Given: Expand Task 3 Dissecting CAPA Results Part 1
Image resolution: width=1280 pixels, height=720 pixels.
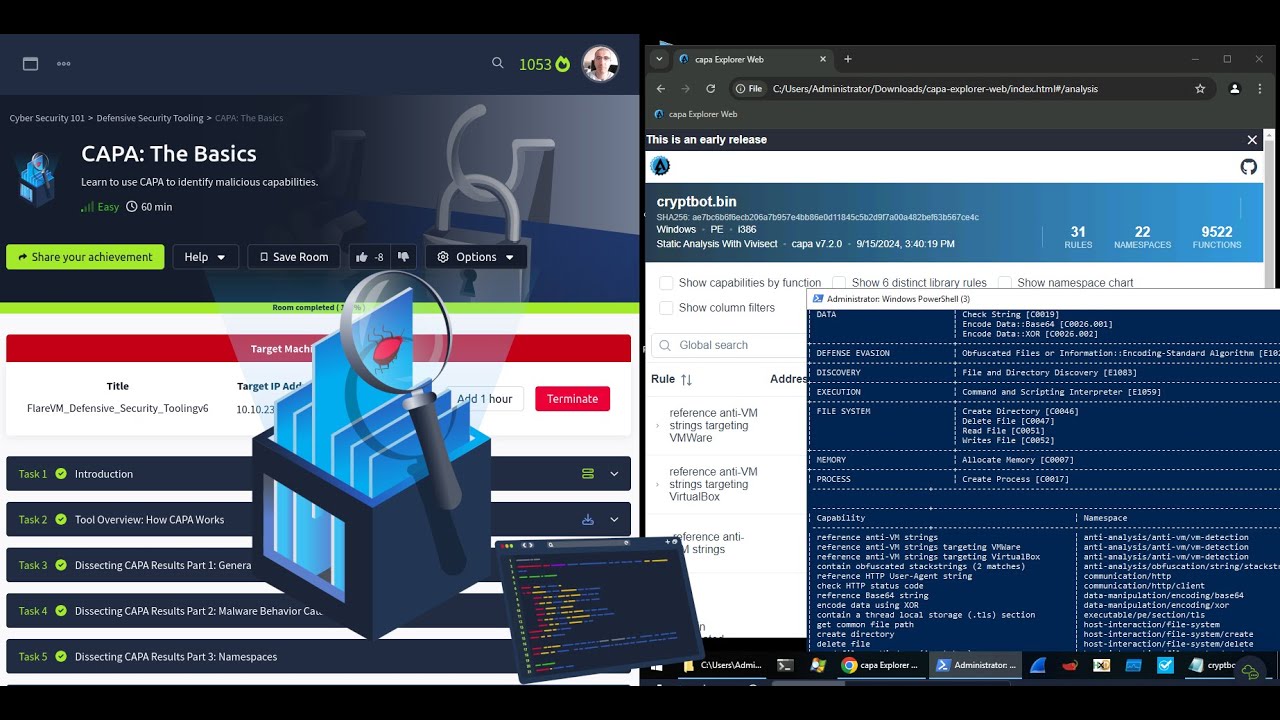Looking at the screenshot, I should click(x=318, y=565).
